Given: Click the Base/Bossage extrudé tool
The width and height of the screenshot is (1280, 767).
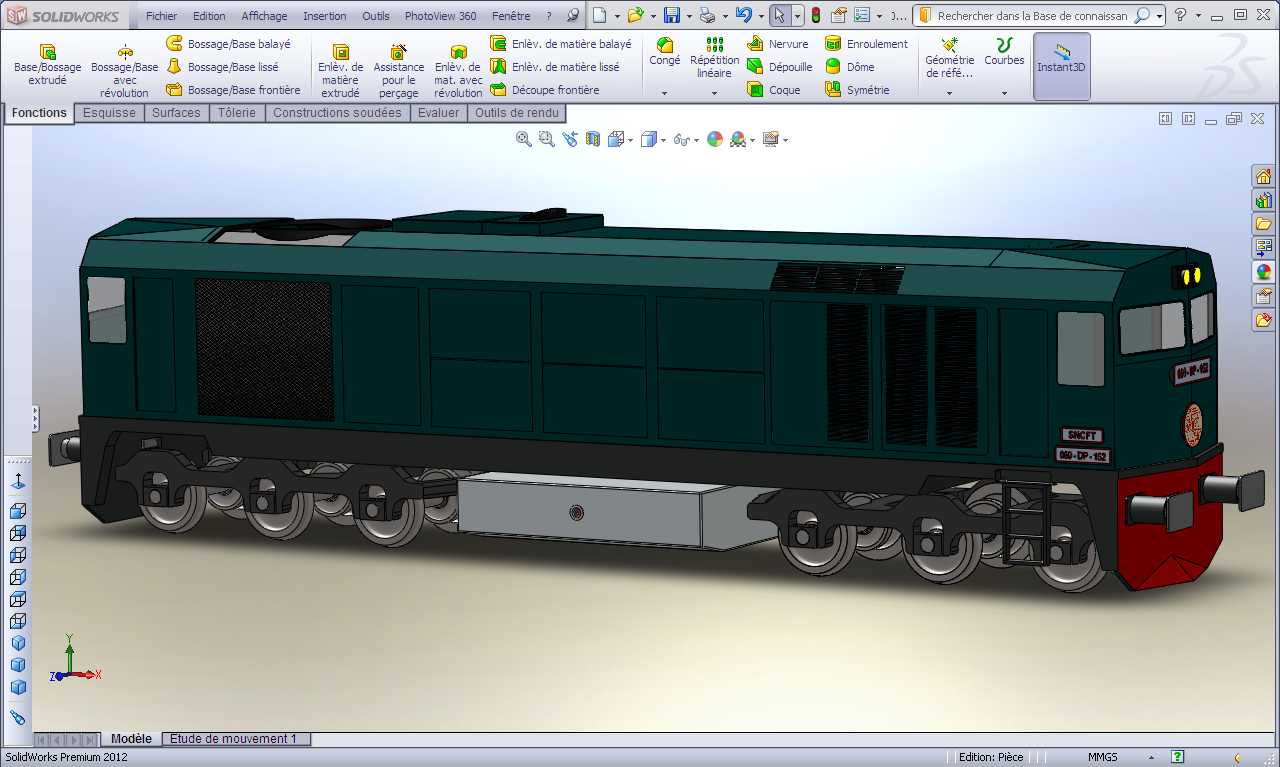Looking at the screenshot, I should (47, 65).
